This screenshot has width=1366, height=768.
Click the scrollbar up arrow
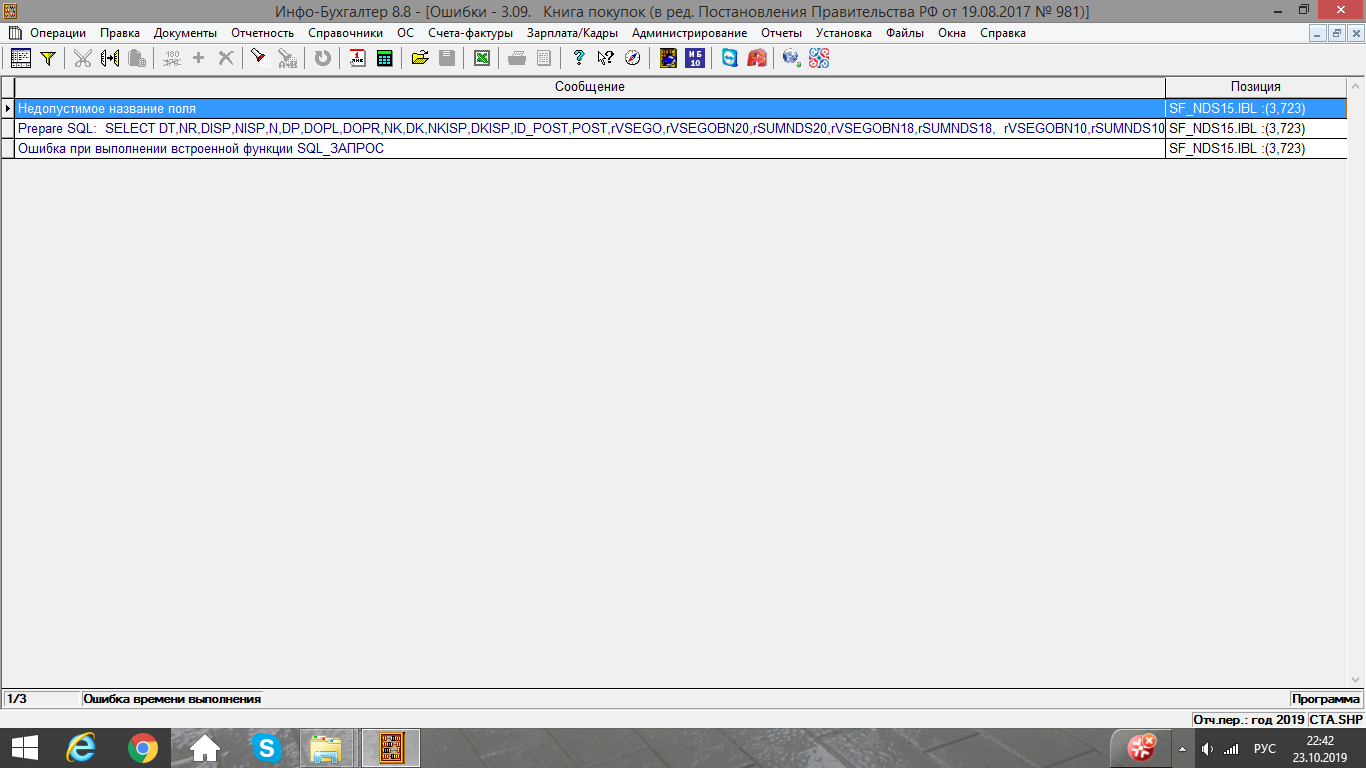(x=1356, y=86)
